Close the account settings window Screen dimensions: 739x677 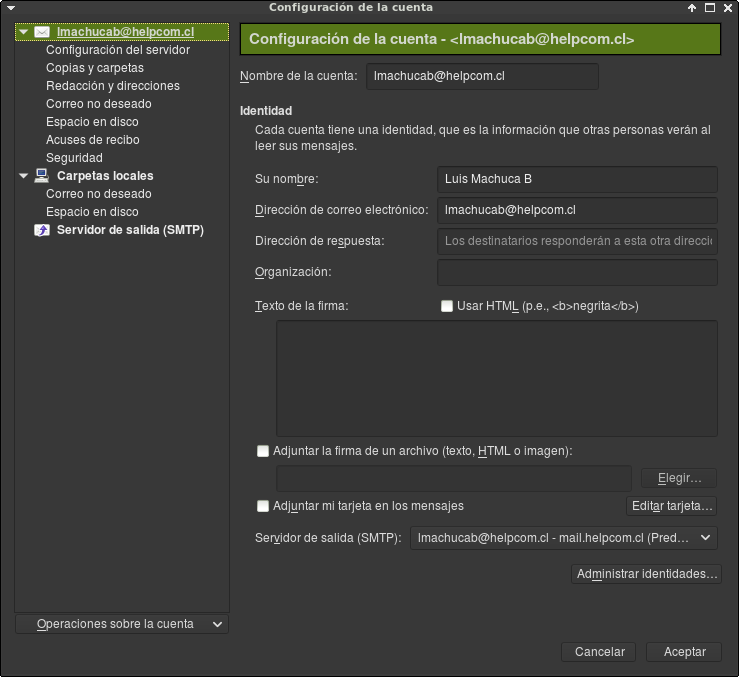(x=728, y=8)
